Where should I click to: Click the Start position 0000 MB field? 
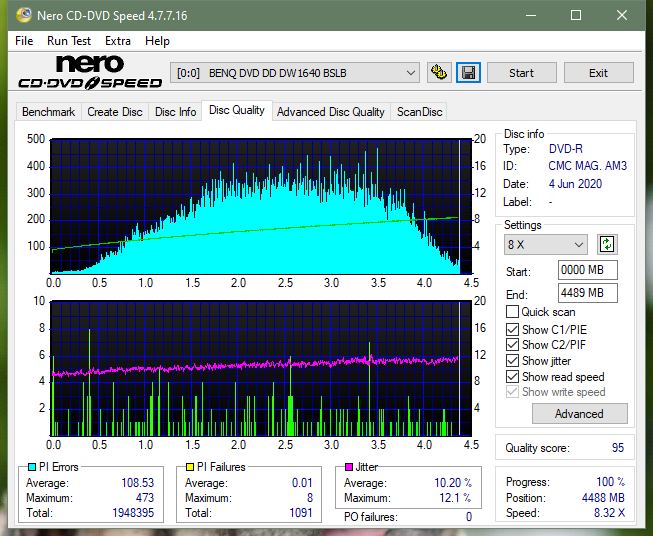click(587, 270)
